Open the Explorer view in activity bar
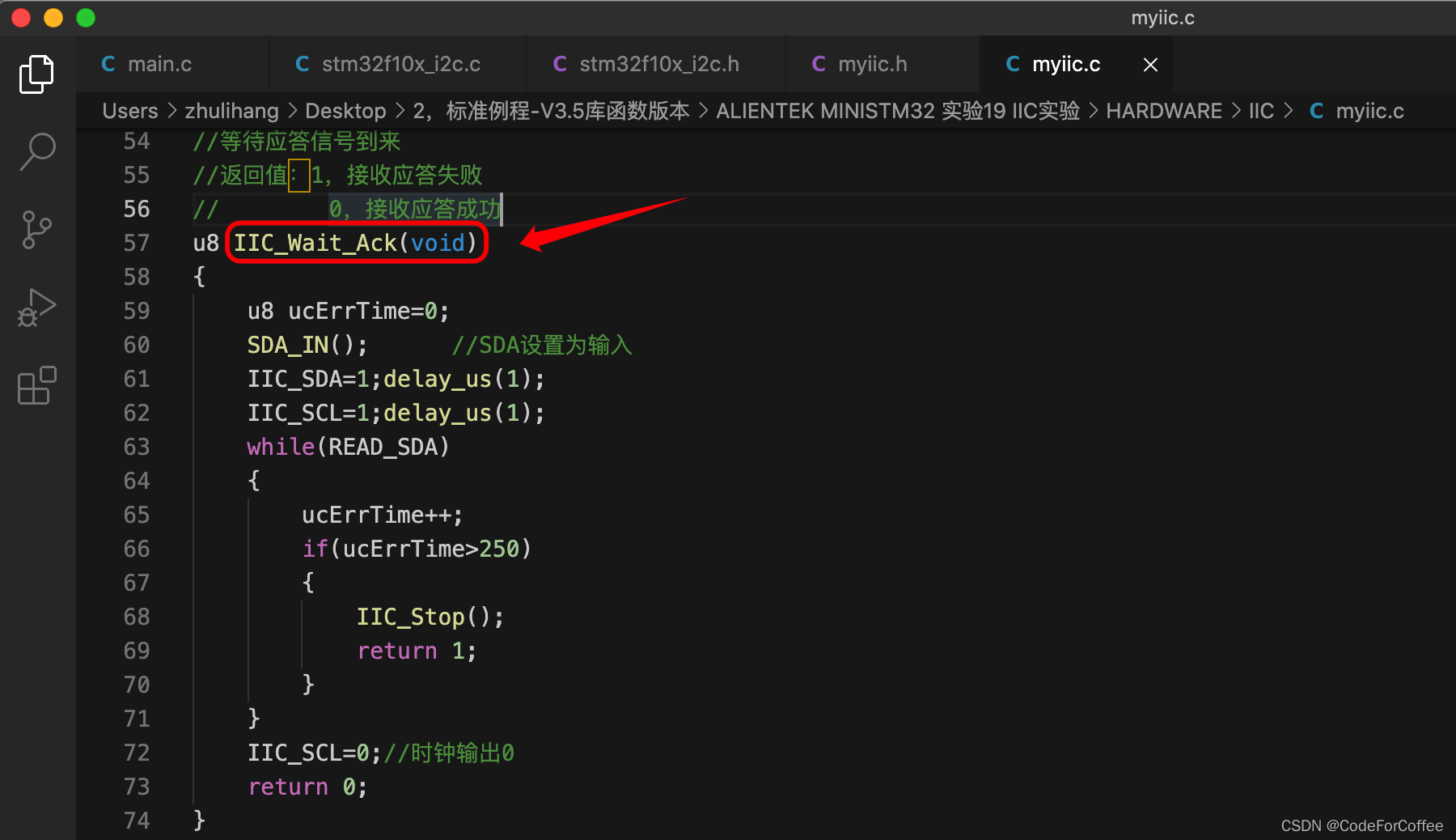The height and width of the screenshot is (840, 1456). tap(36, 74)
